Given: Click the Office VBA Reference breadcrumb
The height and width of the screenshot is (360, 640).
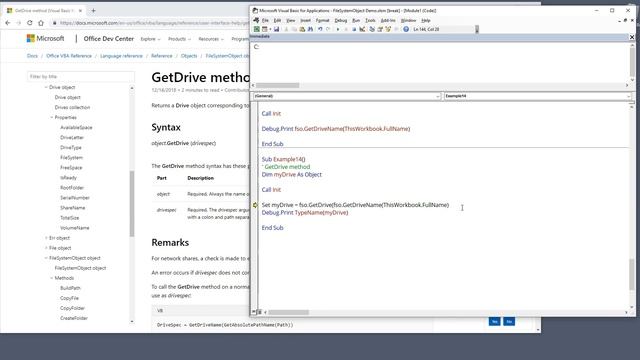Looking at the screenshot, I should click(x=69, y=56).
